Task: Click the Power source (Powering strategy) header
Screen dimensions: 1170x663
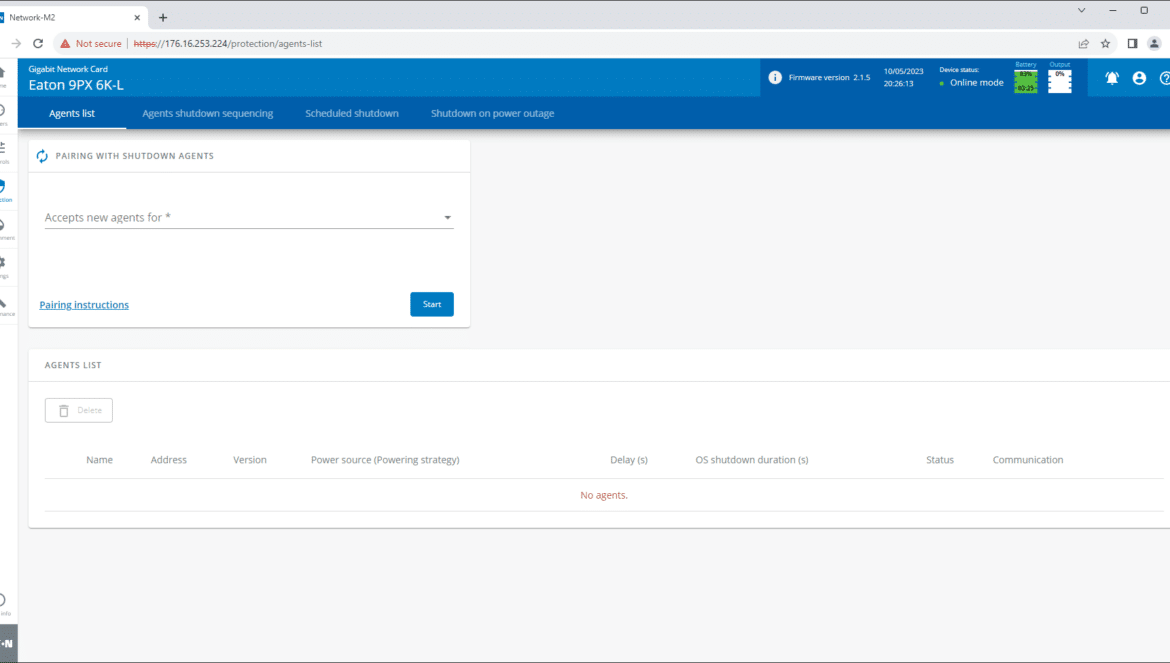Action: tap(385, 460)
